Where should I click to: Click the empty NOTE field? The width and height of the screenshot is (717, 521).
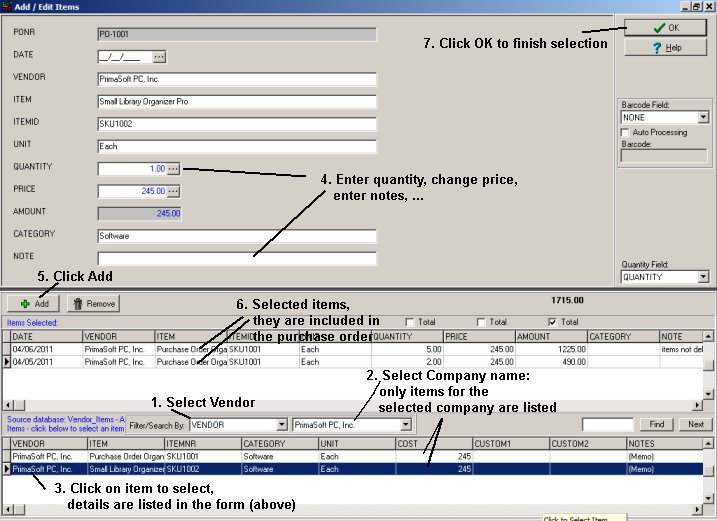point(237,258)
